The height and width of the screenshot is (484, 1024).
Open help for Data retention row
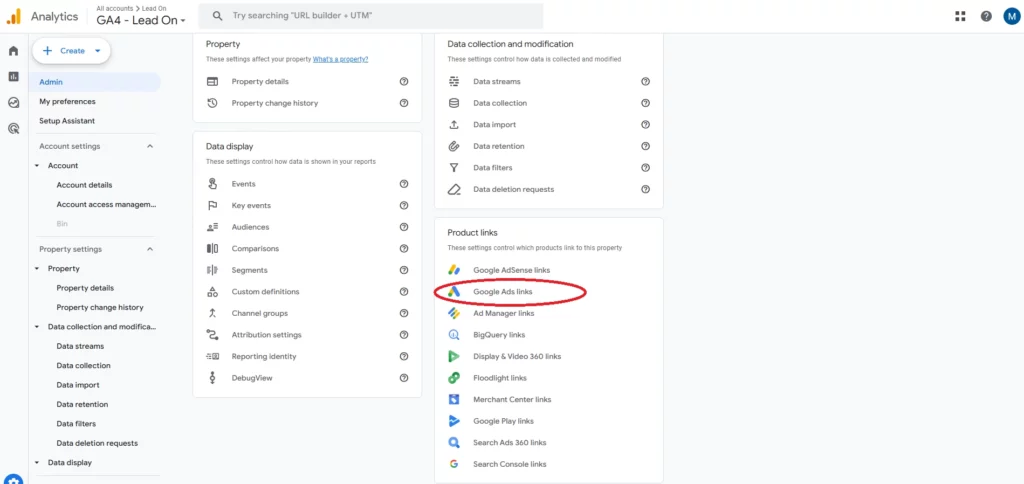645,146
